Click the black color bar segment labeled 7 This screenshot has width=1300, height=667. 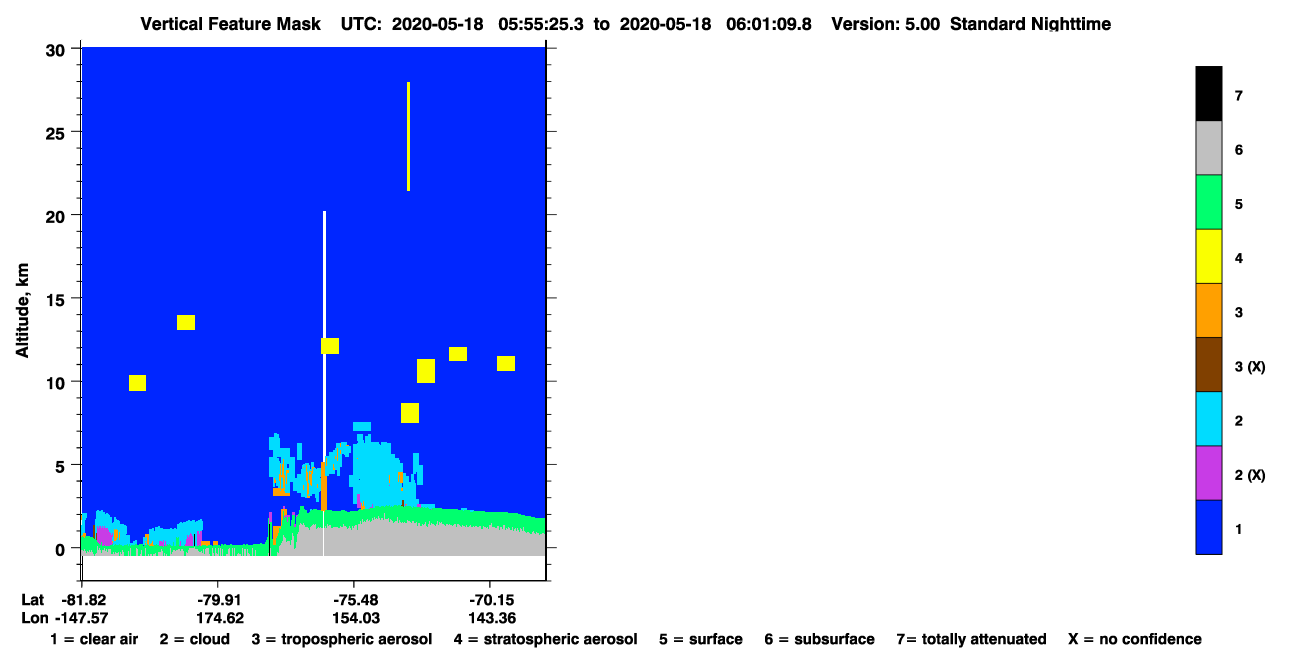1208,94
